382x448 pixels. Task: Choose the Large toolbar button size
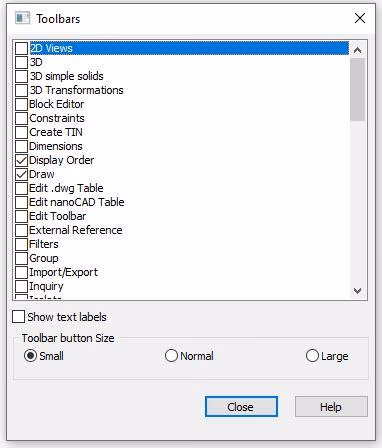[x=312, y=356]
